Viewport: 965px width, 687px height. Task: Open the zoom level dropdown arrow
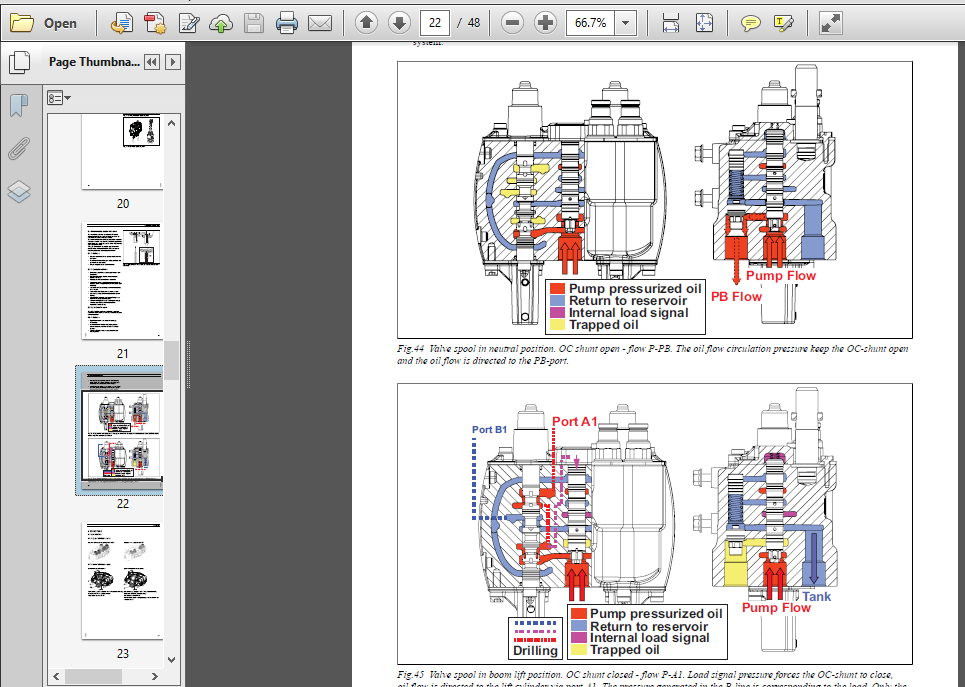click(x=625, y=23)
